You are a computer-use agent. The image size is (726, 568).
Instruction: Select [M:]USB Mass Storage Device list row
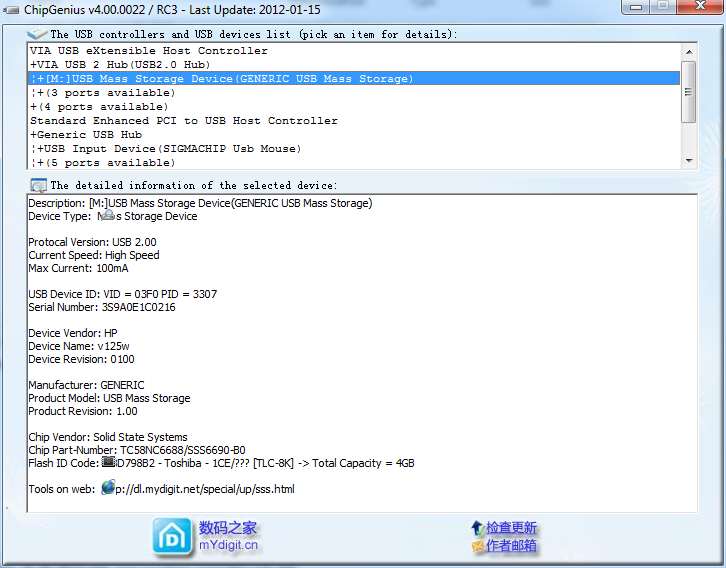[x=354, y=79]
